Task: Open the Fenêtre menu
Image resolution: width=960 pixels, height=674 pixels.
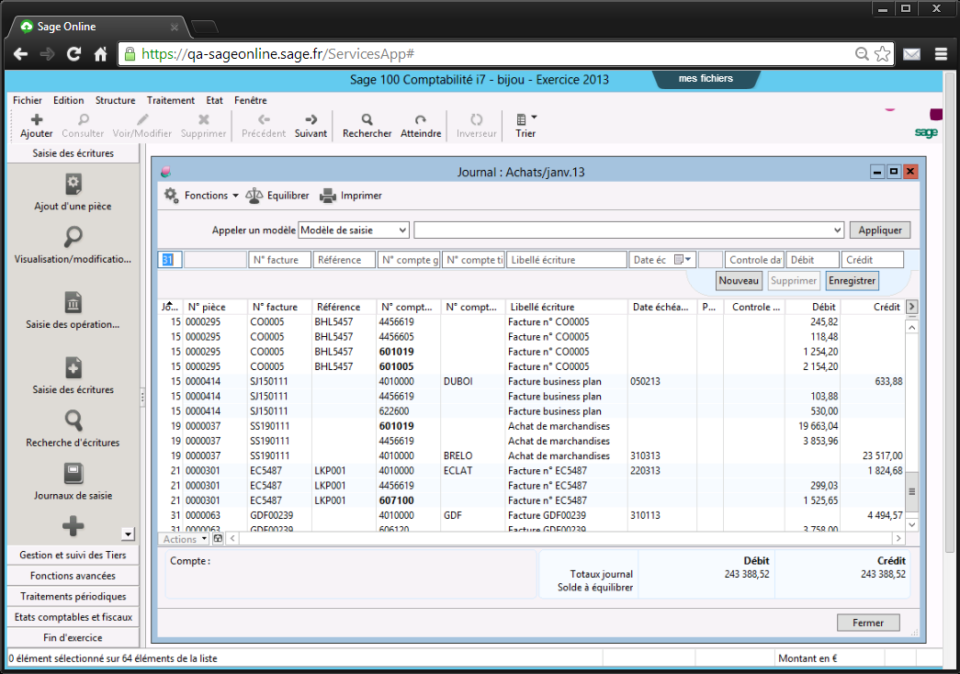Action: click(250, 100)
